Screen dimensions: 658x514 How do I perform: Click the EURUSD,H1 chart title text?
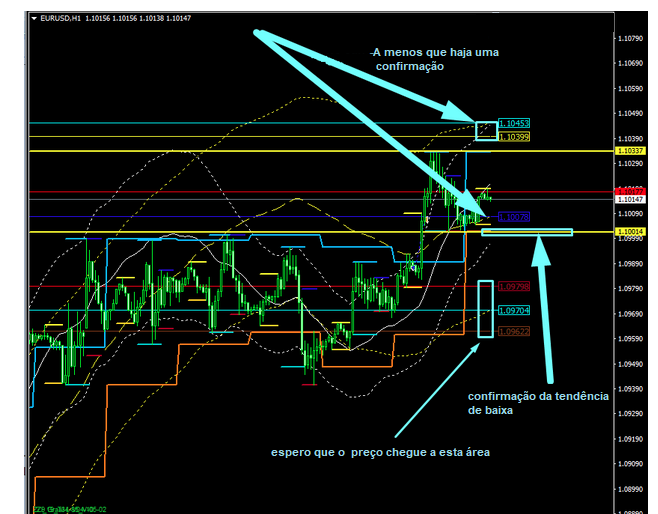pos(60,18)
